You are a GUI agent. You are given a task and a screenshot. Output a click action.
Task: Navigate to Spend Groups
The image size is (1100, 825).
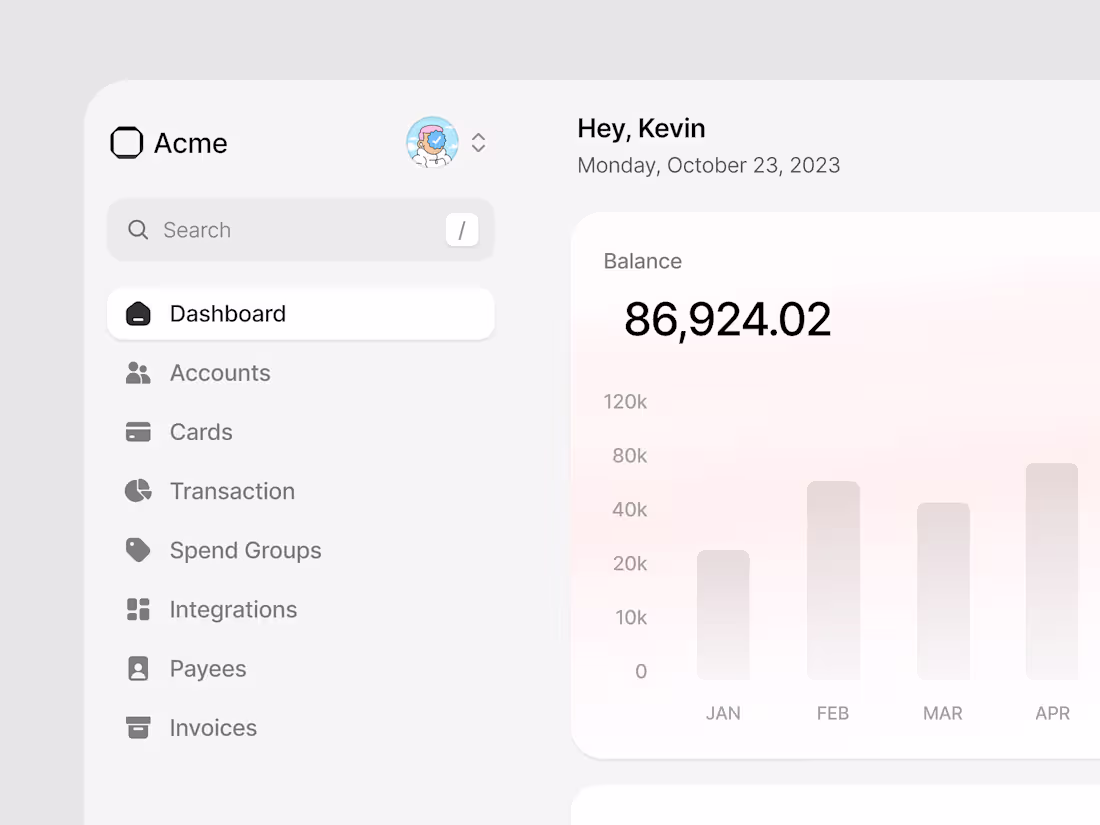coord(246,550)
